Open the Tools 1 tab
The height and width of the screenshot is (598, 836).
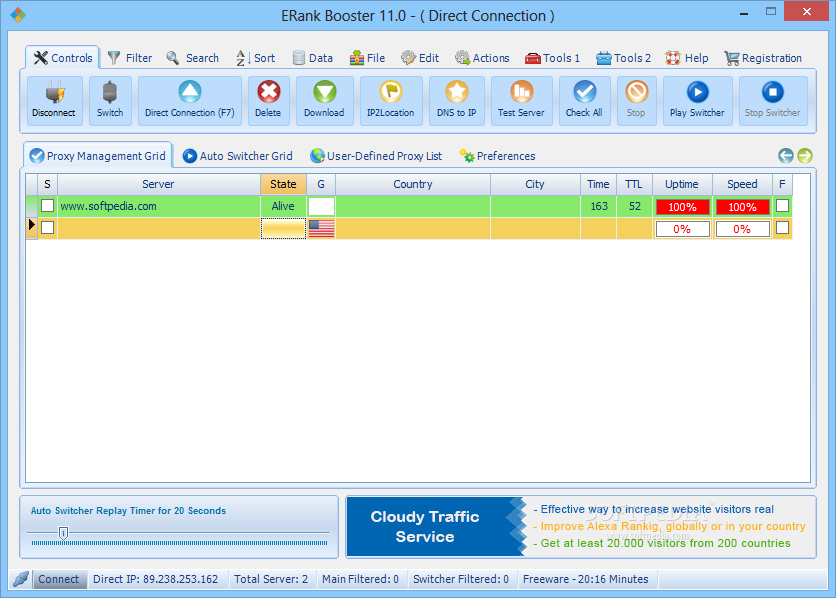point(552,58)
